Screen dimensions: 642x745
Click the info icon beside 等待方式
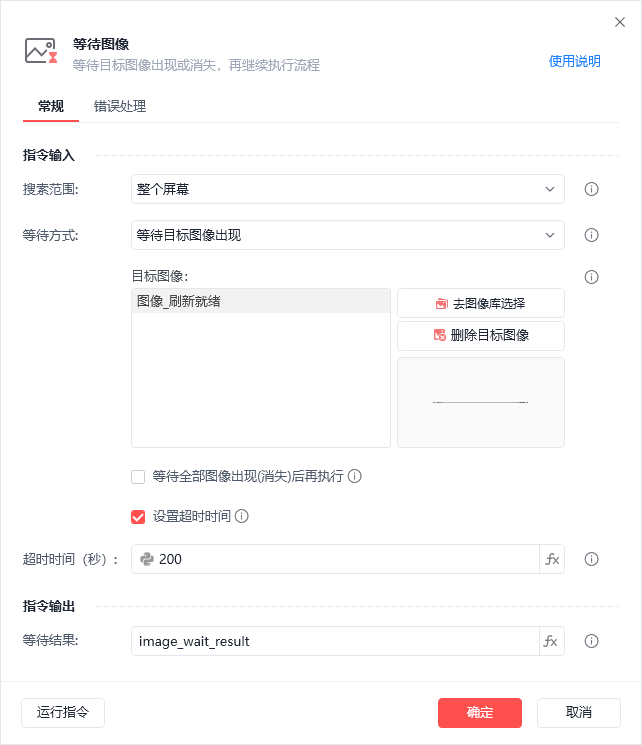pyautogui.click(x=591, y=236)
